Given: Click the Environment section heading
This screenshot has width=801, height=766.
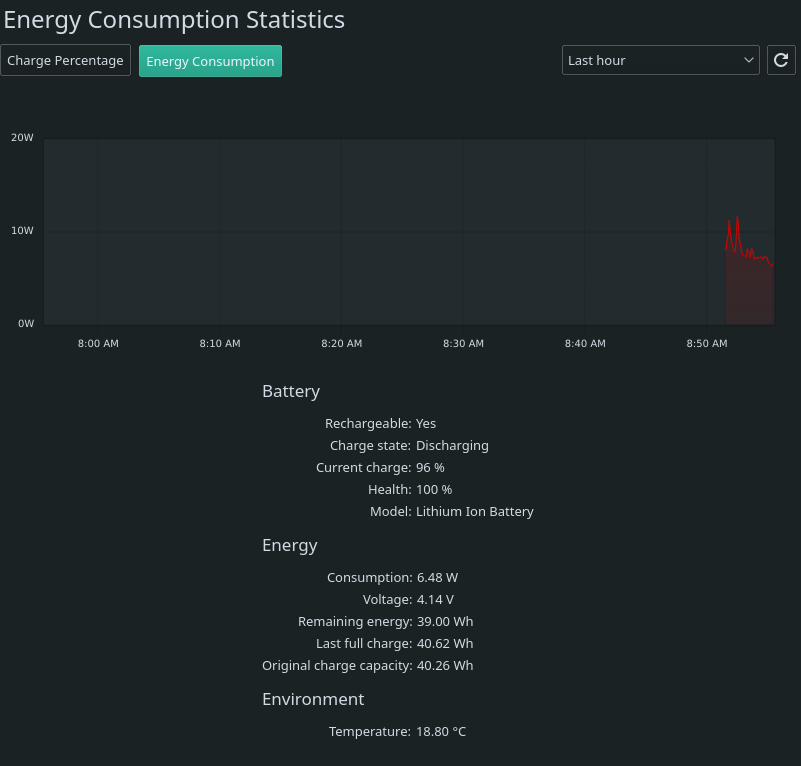Looking at the screenshot, I should click(313, 699).
